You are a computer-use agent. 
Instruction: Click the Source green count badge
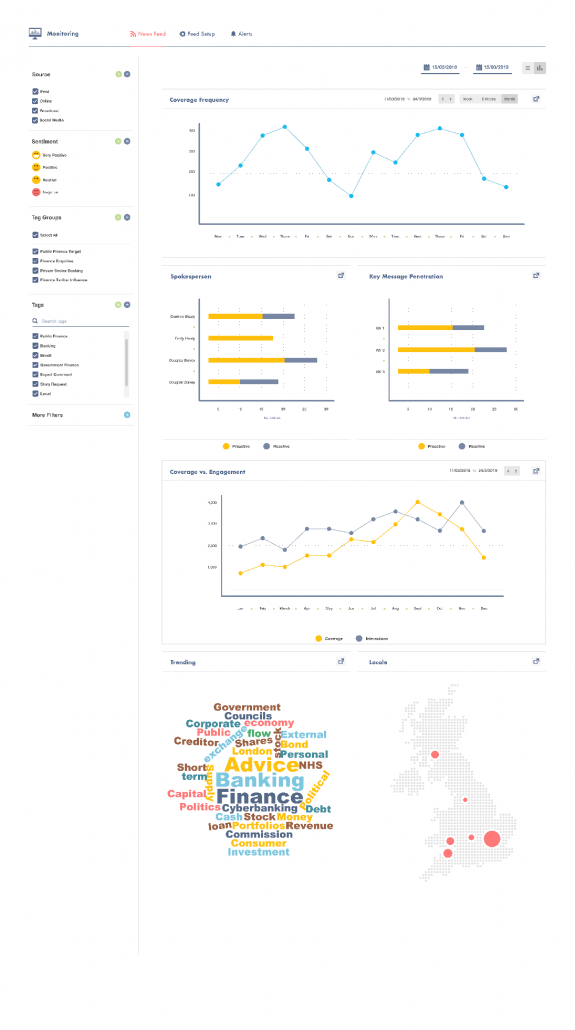tap(119, 74)
